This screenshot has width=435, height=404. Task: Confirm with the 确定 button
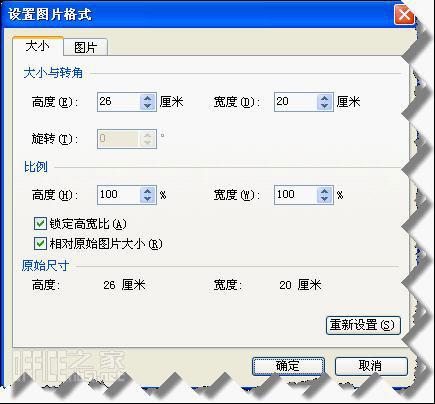[x=288, y=366]
